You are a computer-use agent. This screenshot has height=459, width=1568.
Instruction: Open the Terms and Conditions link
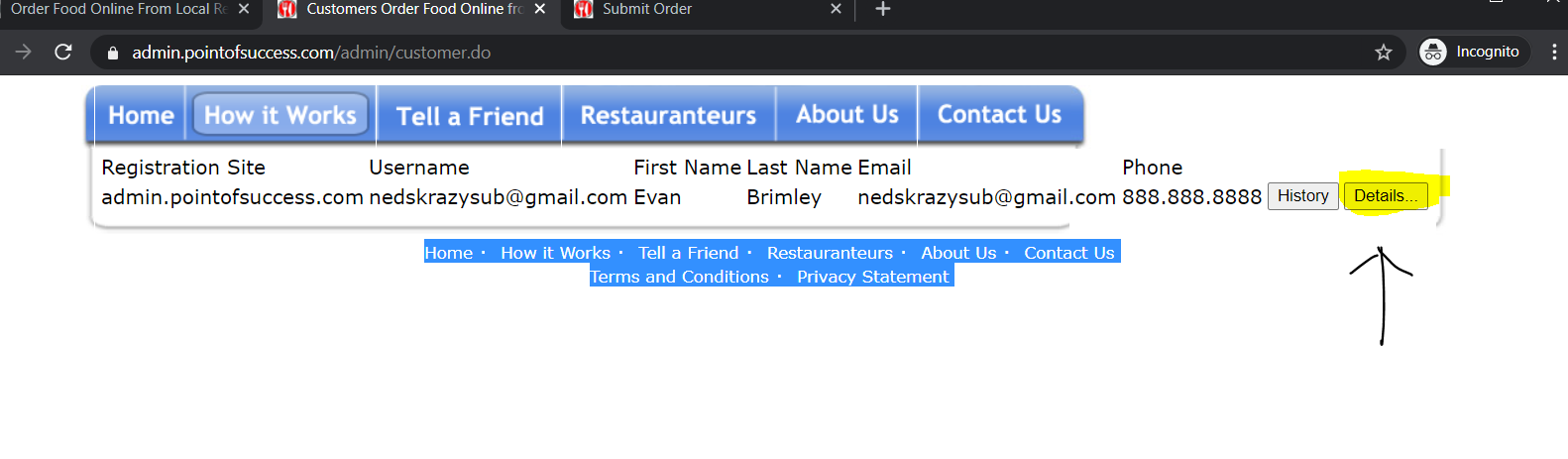679,277
